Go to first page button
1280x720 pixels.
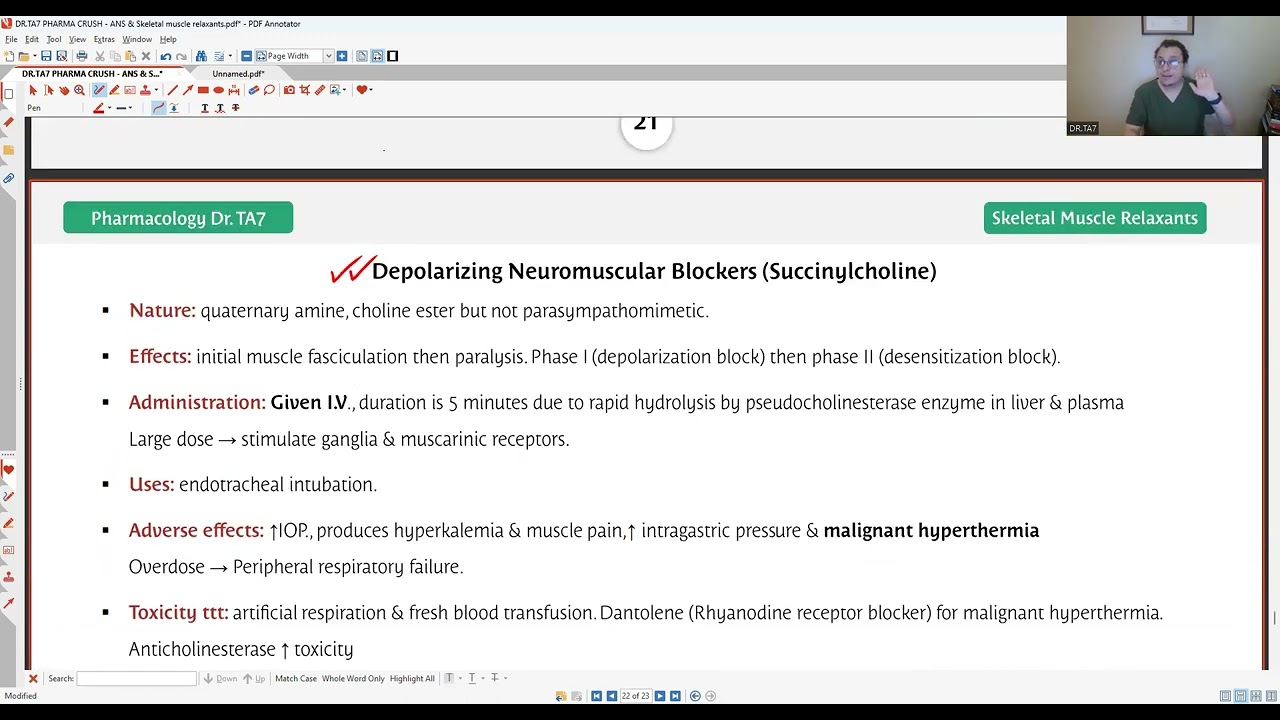point(596,696)
